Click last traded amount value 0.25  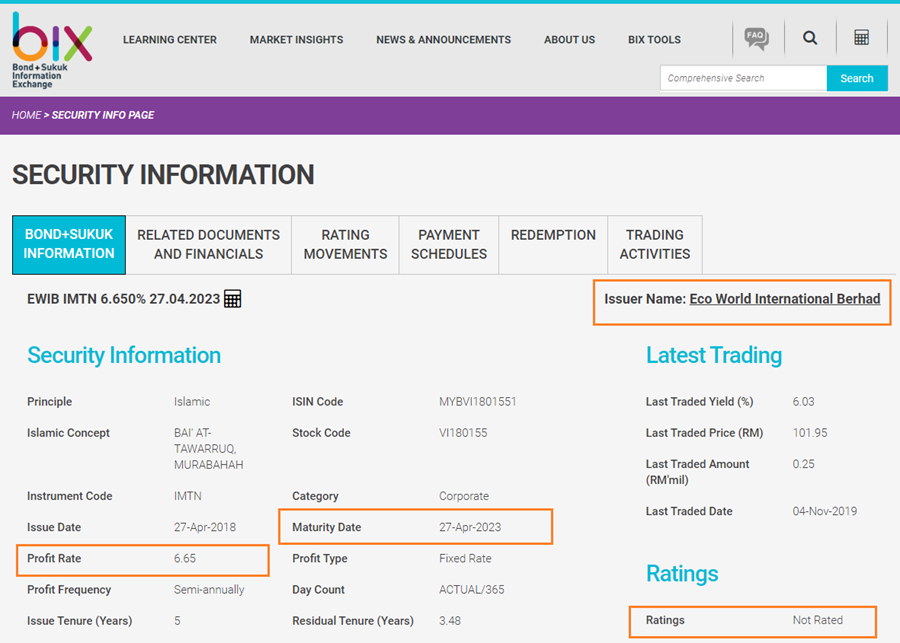tap(804, 464)
